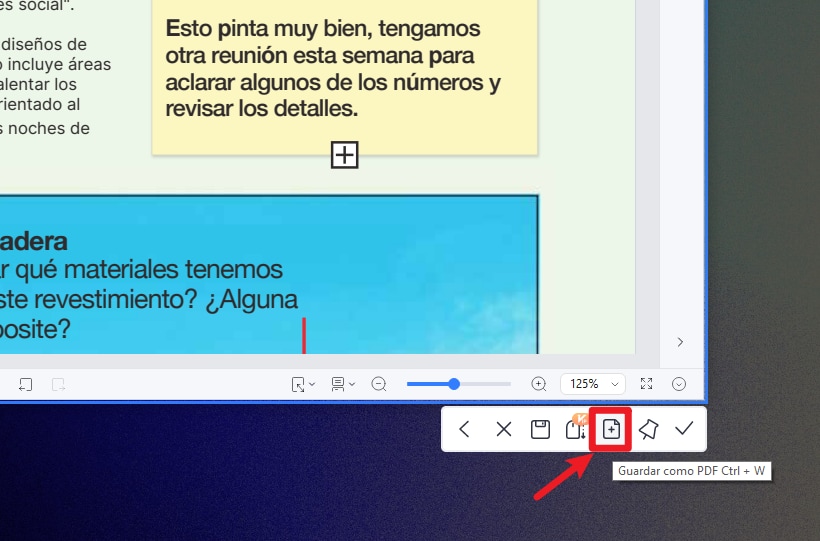This screenshot has width=820, height=541.
Task: Confirm capture with the checkmark icon
Action: (684, 429)
